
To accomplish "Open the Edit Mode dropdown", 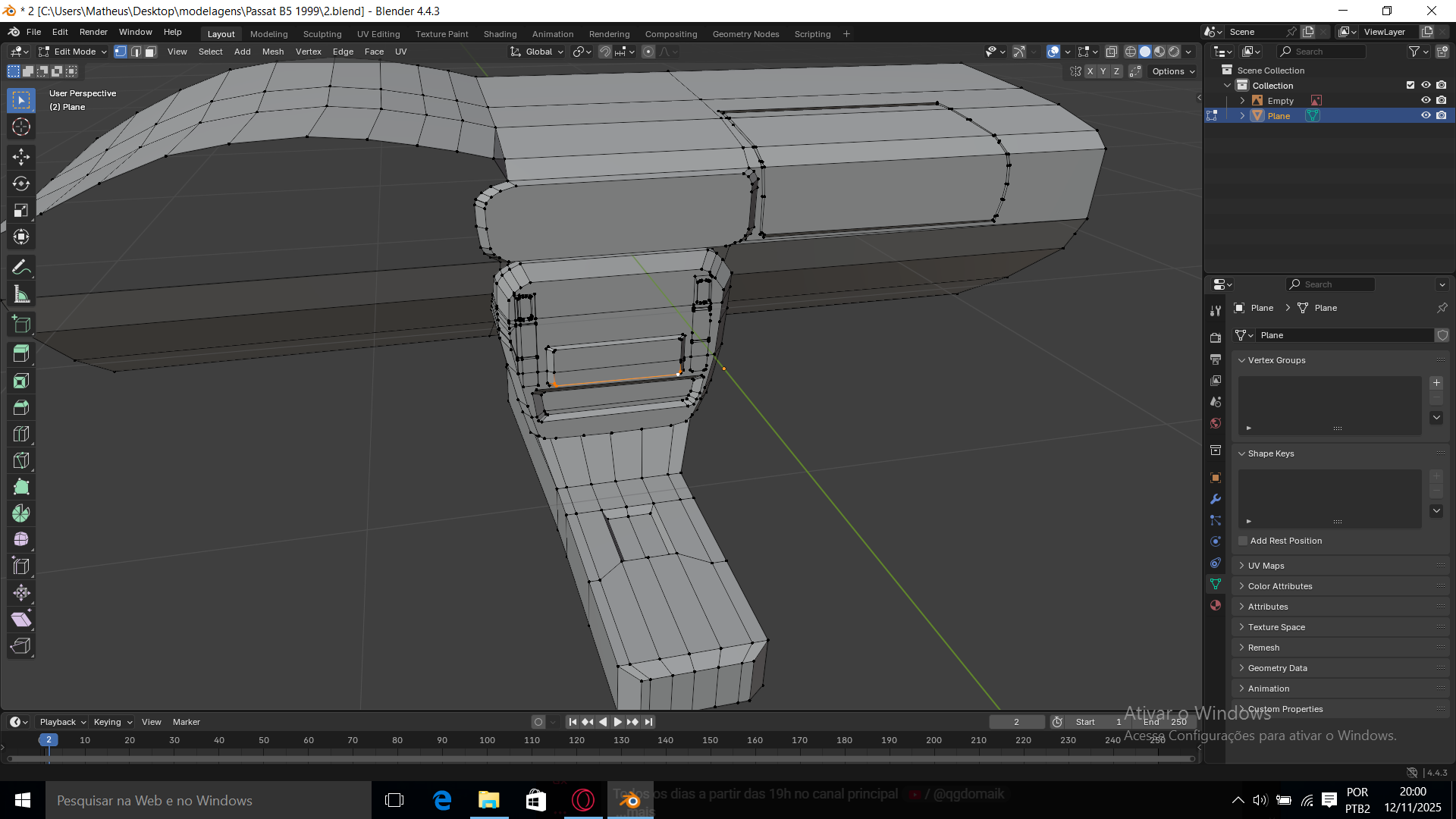I will click(x=74, y=52).
